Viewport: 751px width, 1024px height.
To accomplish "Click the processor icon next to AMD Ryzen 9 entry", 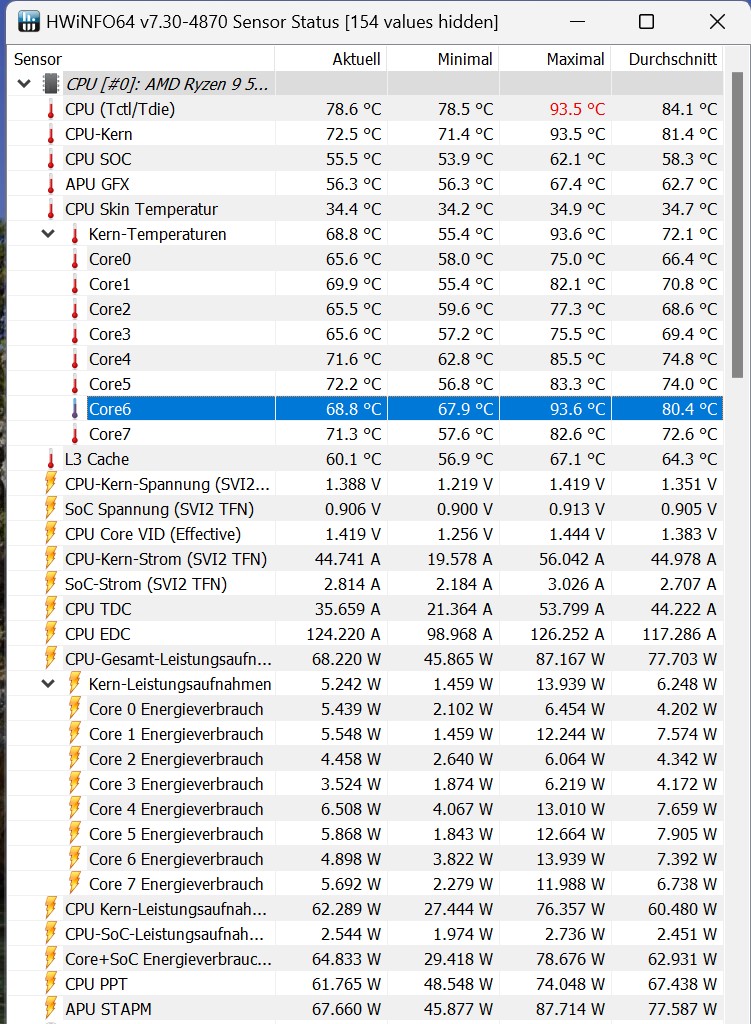I will [50, 83].
